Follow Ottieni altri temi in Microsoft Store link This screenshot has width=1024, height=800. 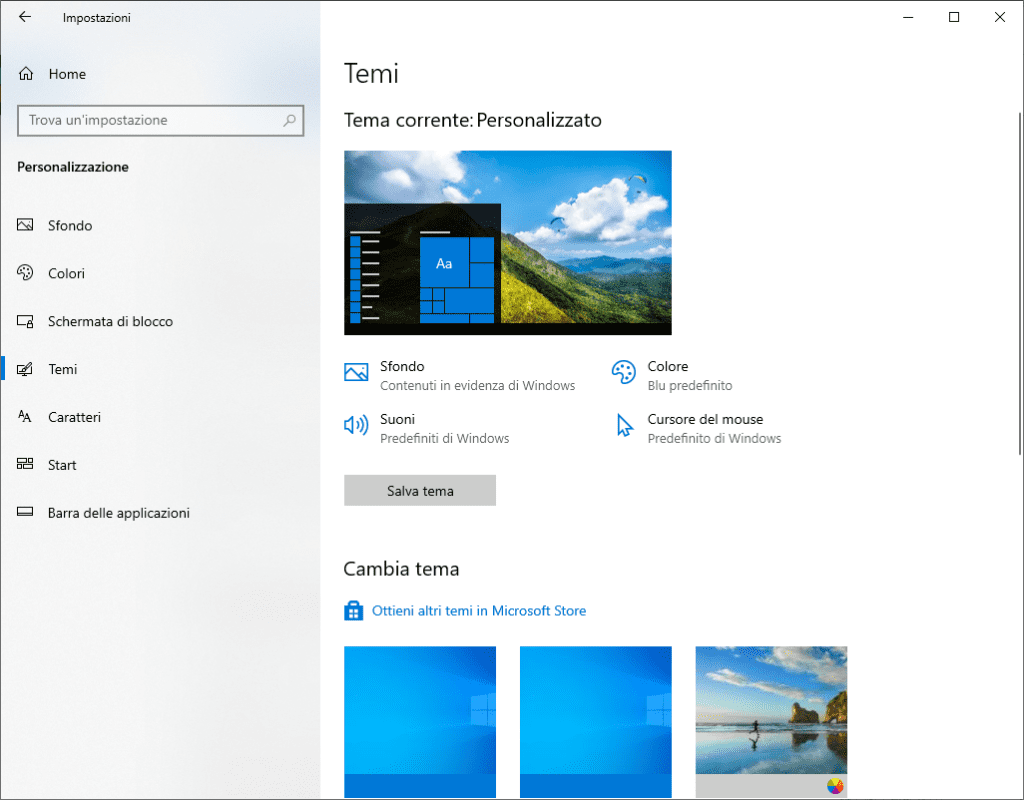click(479, 611)
